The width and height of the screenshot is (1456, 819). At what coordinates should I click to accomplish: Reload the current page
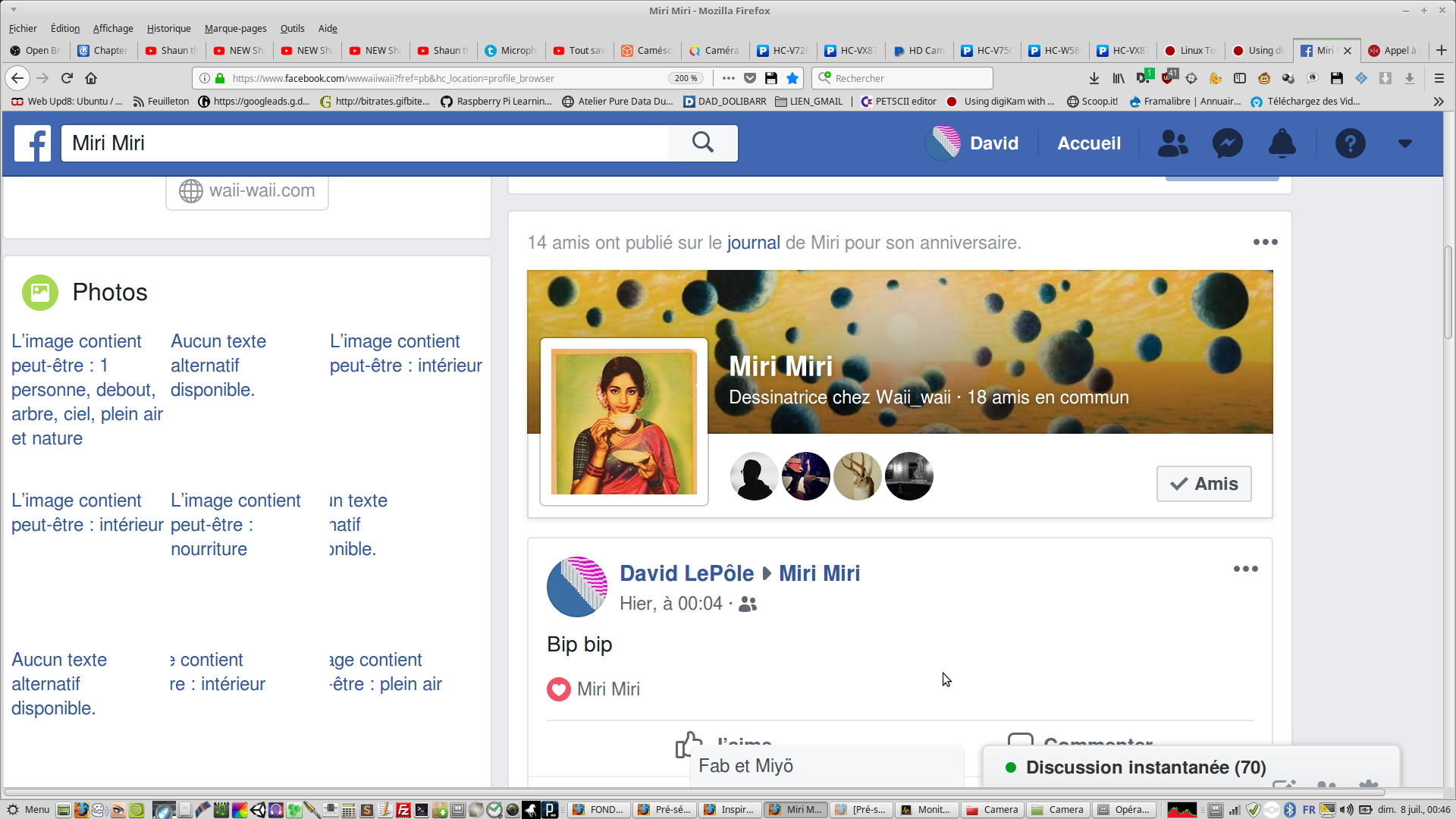pos(67,78)
